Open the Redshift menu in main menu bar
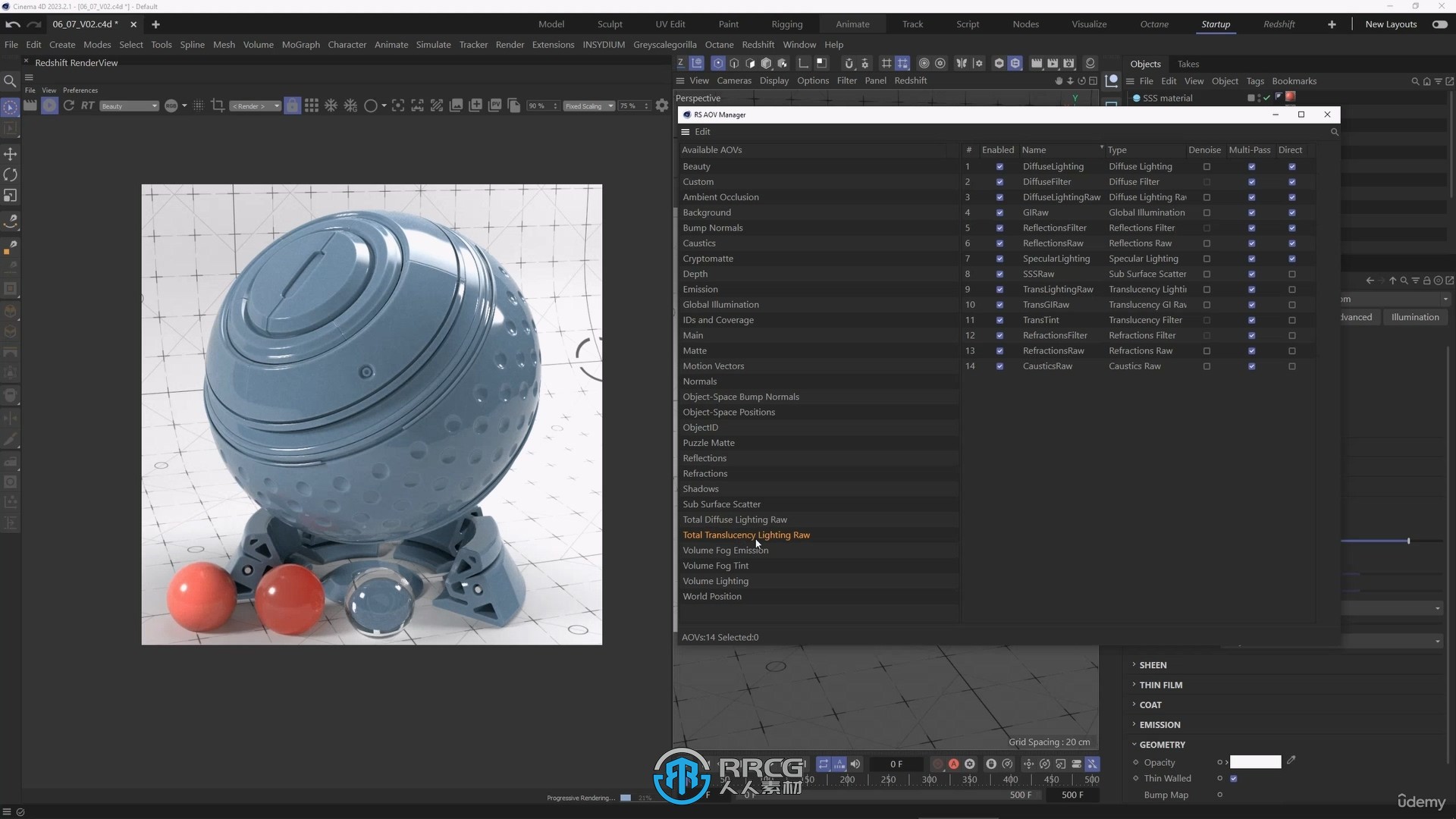This screenshot has height=819, width=1456. tap(758, 45)
